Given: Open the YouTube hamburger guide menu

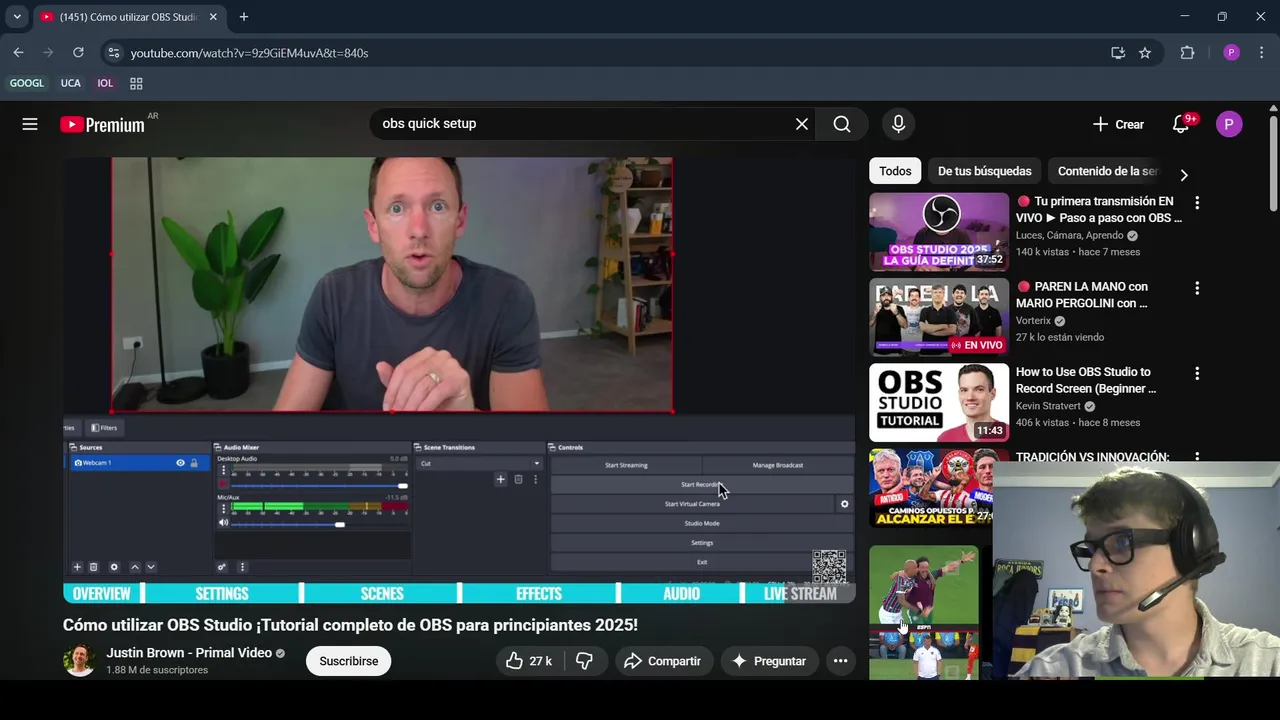Looking at the screenshot, I should [30, 124].
